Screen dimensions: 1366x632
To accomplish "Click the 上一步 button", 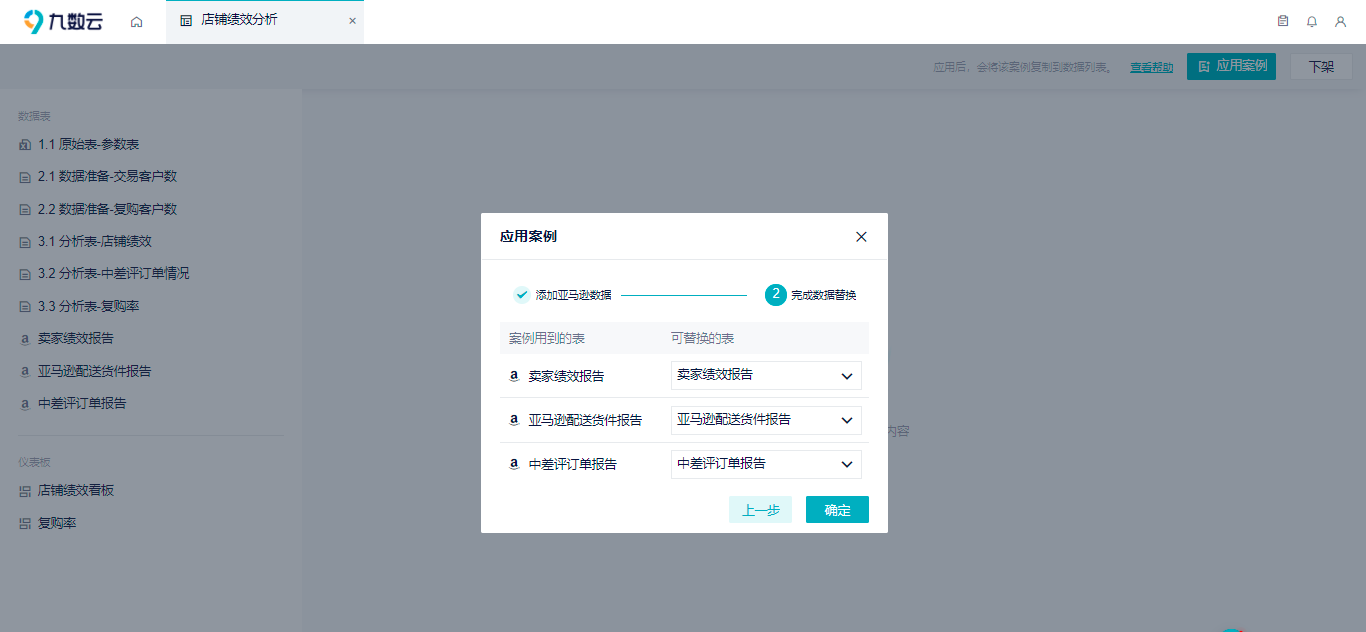I will click(x=761, y=510).
